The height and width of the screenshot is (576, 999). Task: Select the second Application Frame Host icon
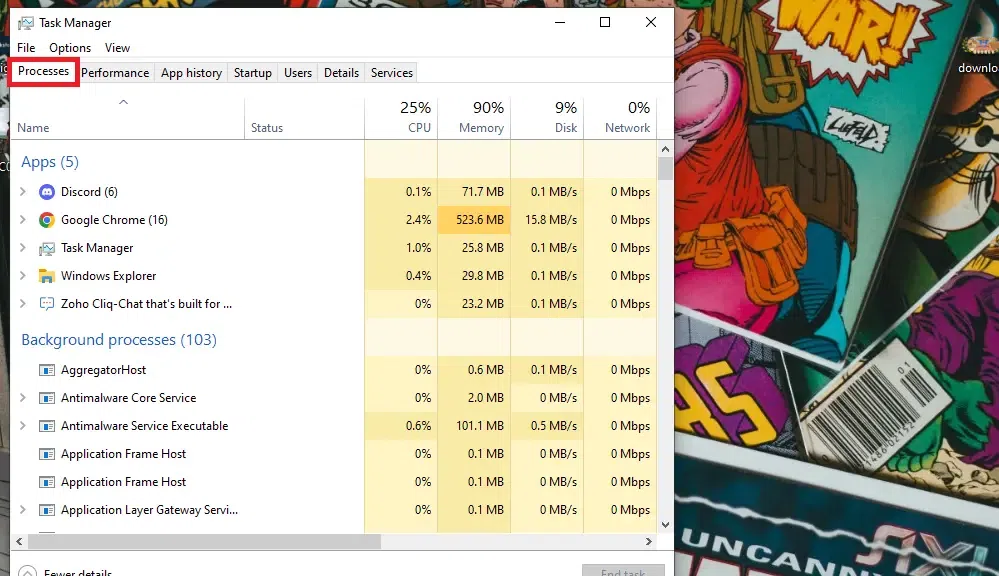coord(47,482)
